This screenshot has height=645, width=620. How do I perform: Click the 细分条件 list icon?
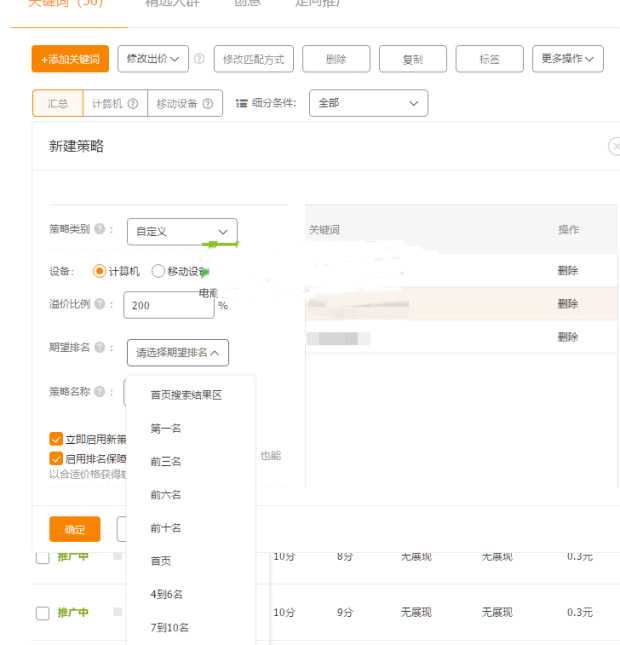click(241, 104)
